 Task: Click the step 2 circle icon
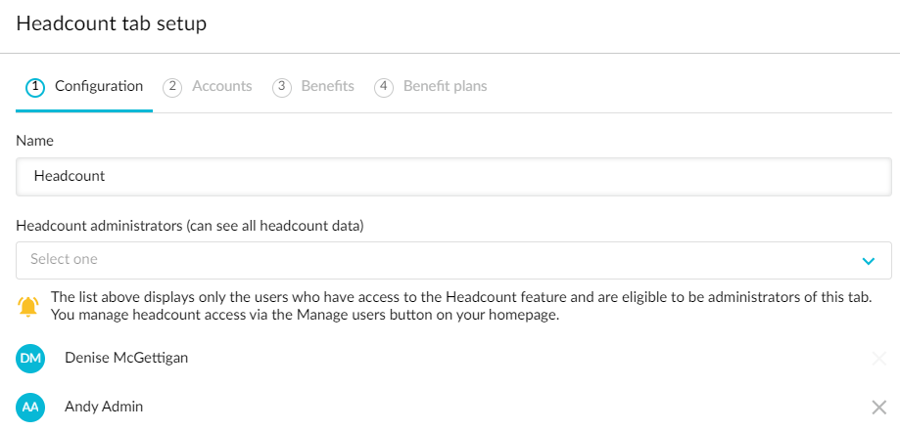(172, 87)
